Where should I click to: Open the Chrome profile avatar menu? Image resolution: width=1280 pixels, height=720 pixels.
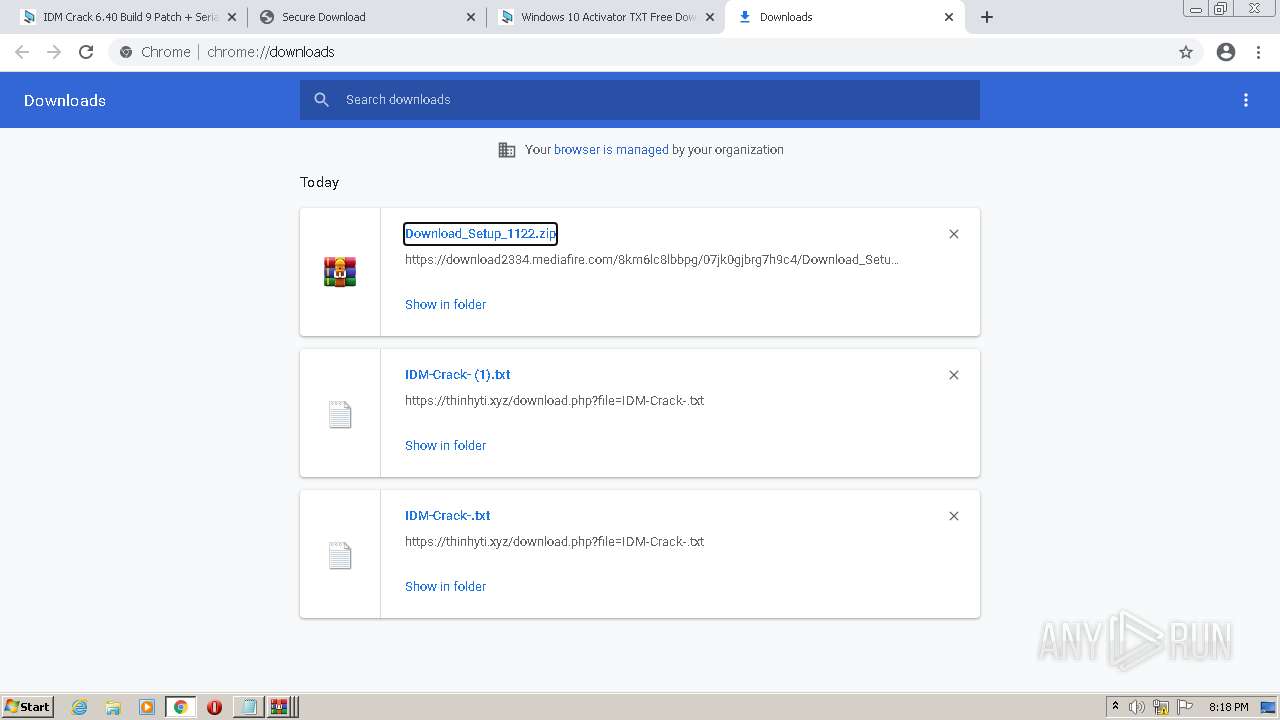pyautogui.click(x=1226, y=52)
